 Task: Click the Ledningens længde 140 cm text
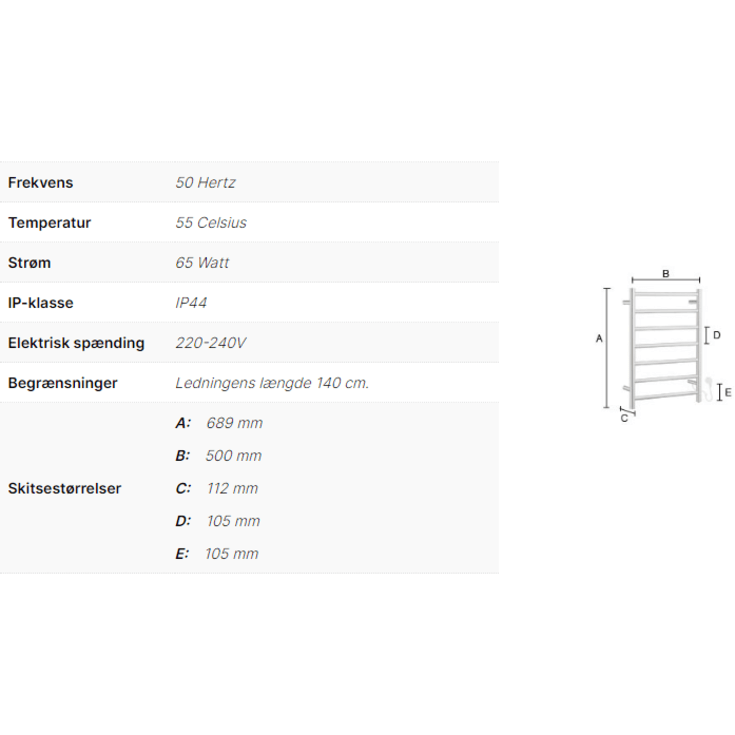coord(272,383)
